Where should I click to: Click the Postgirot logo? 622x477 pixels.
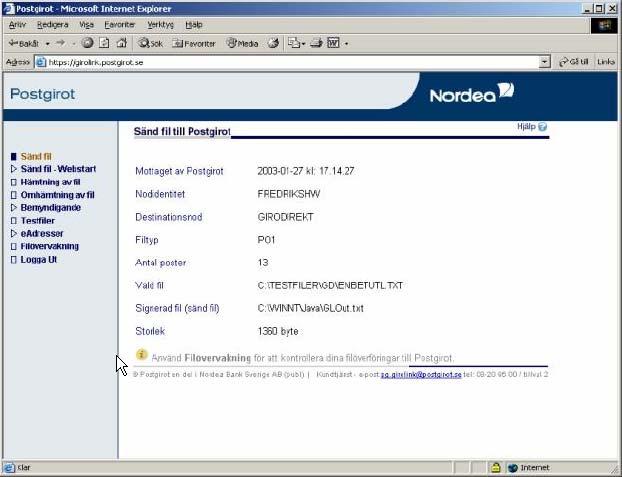pyautogui.click(x=42, y=94)
